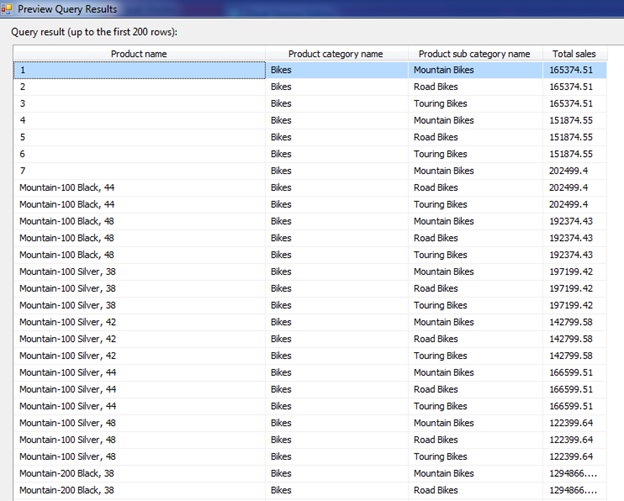Sort by Product sub category name header
The width and height of the screenshot is (624, 501).
[x=475, y=54]
